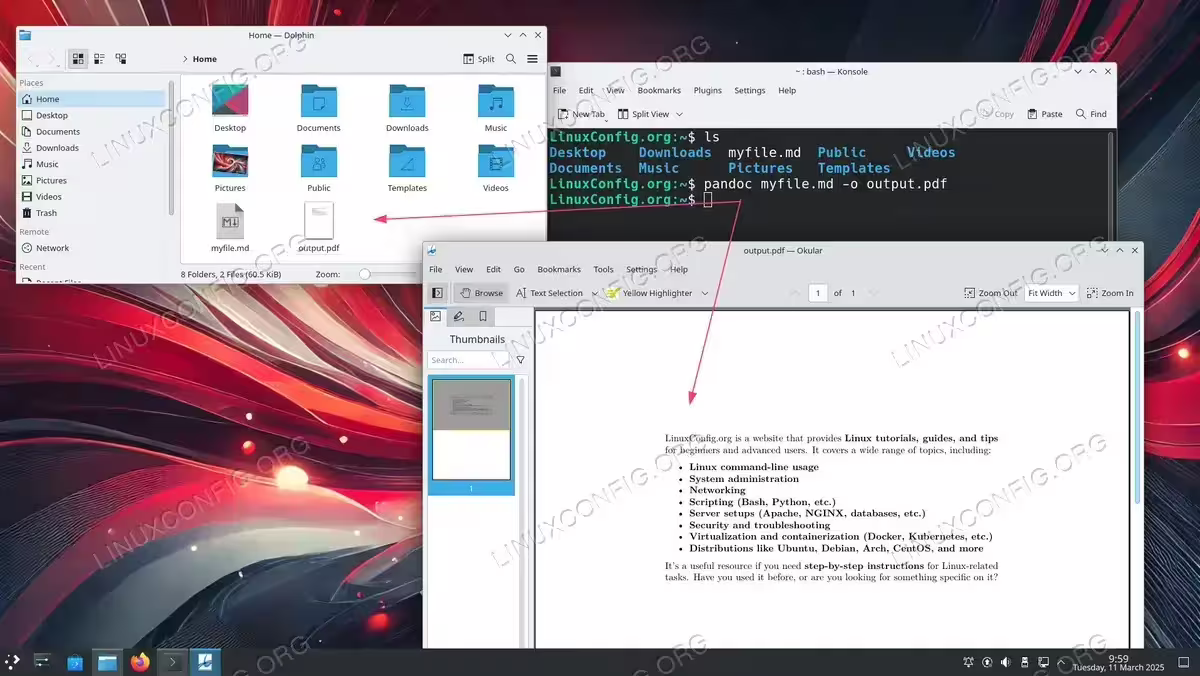
Task: Expand the Konsole Split View dropdown
Action: coord(680,114)
